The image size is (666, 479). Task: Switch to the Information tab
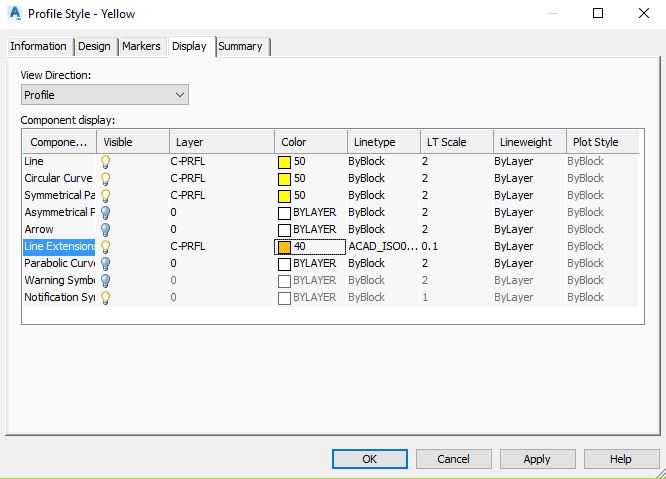pos(39,46)
